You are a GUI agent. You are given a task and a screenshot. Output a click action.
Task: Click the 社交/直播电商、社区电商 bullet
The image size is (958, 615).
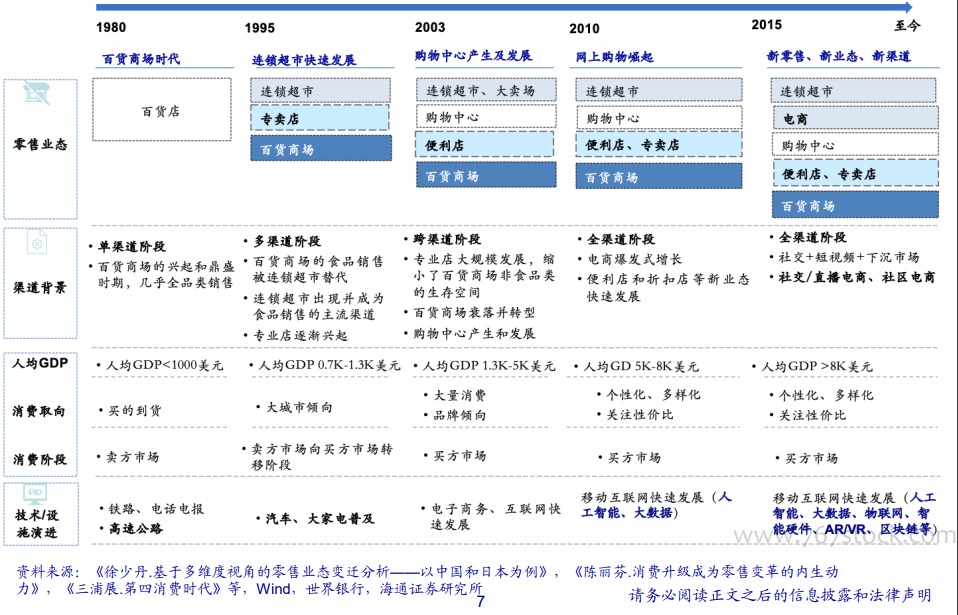(857, 277)
